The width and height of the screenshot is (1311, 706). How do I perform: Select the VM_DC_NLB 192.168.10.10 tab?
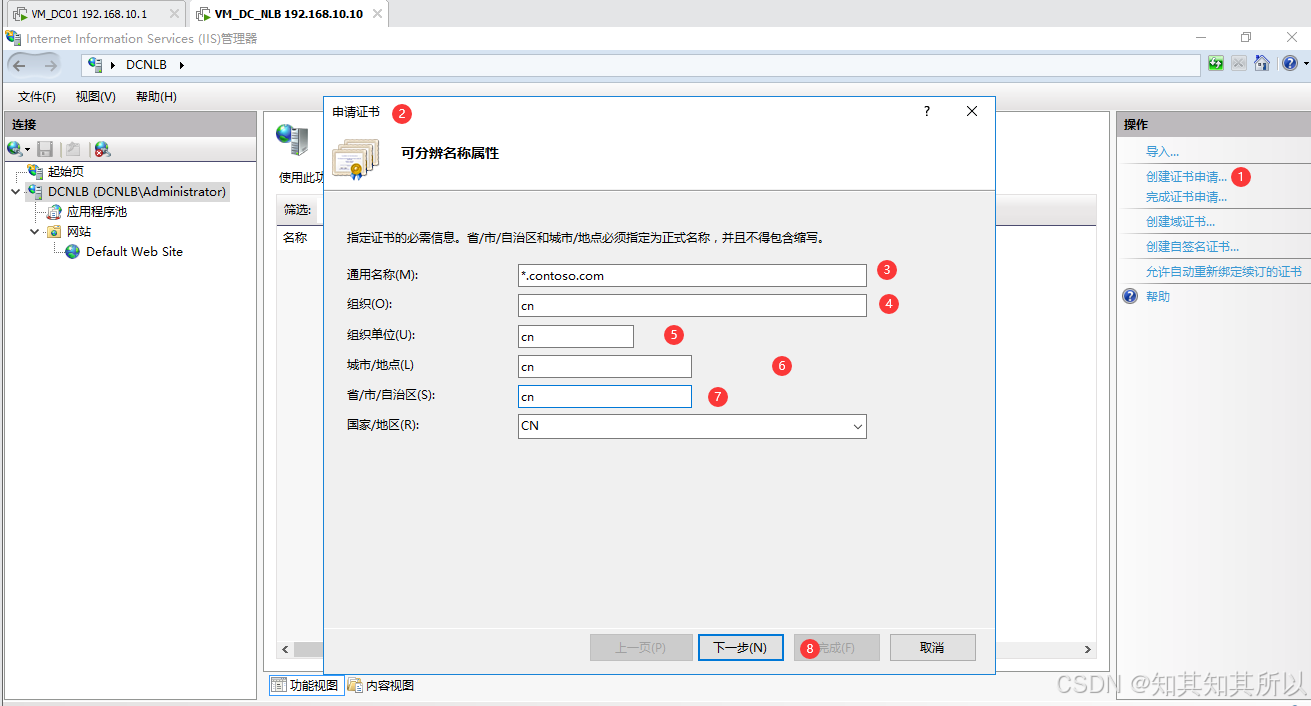(x=289, y=14)
